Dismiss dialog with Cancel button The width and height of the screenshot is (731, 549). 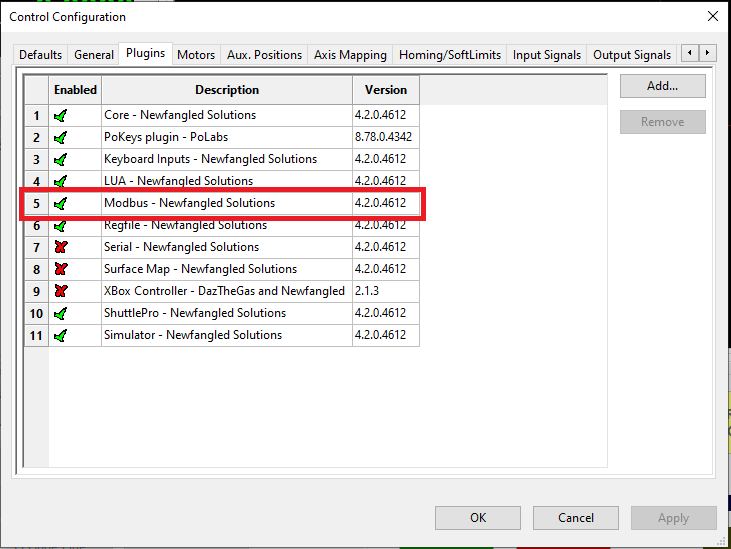(576, 518)
